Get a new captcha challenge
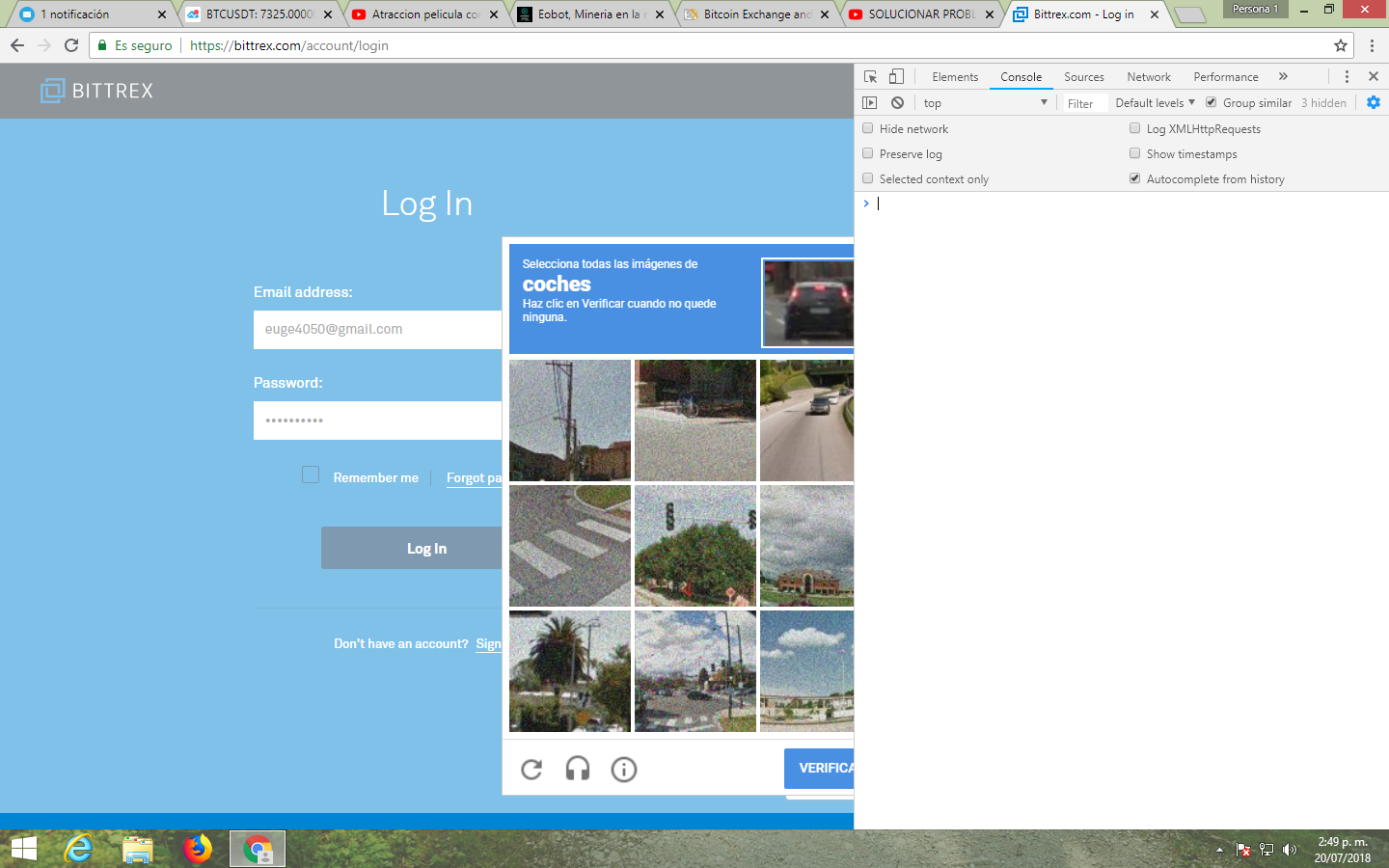The image size is (1389, 868). point(531,769)
